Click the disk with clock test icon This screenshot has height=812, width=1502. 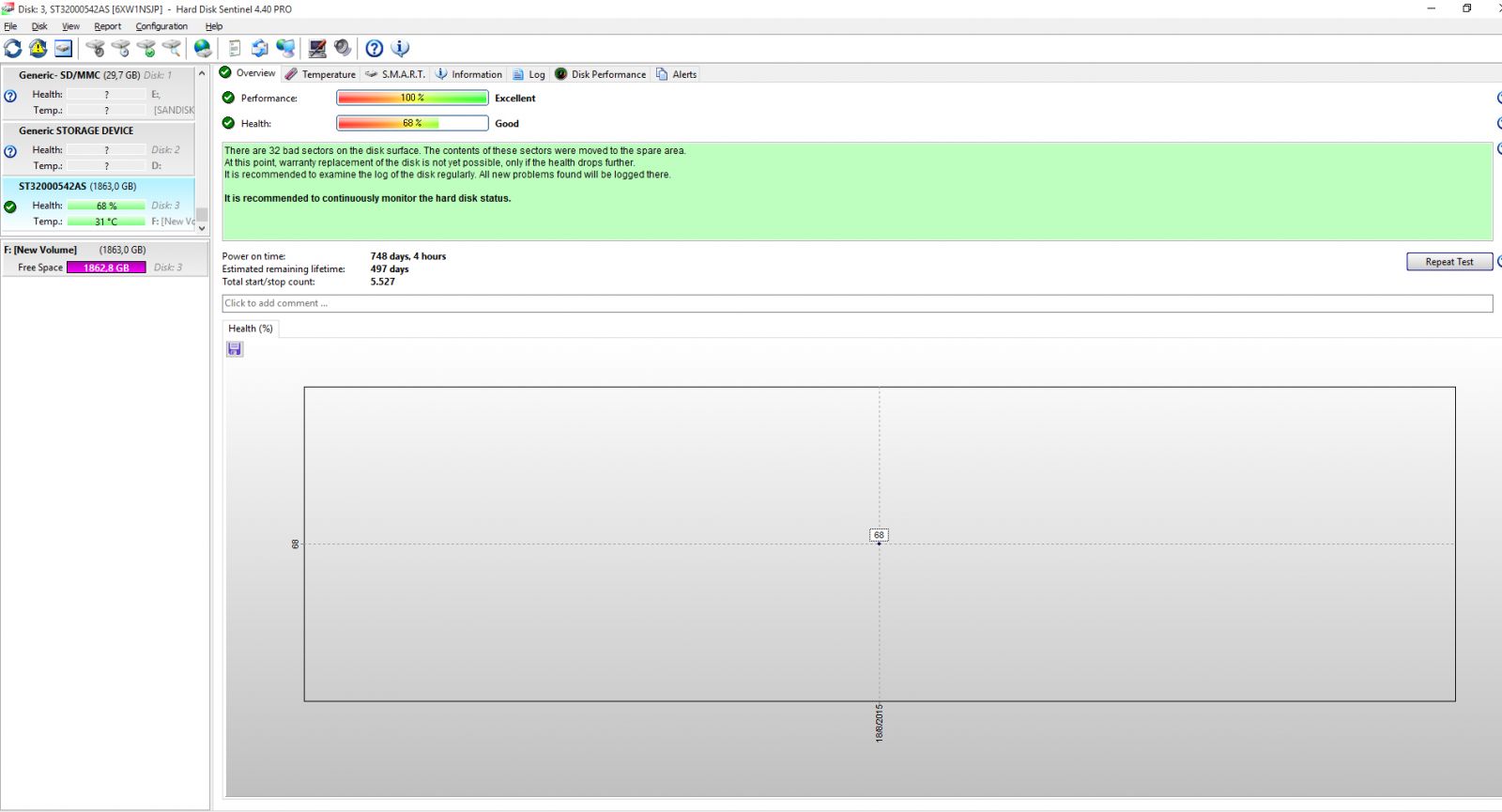(121, 48)
